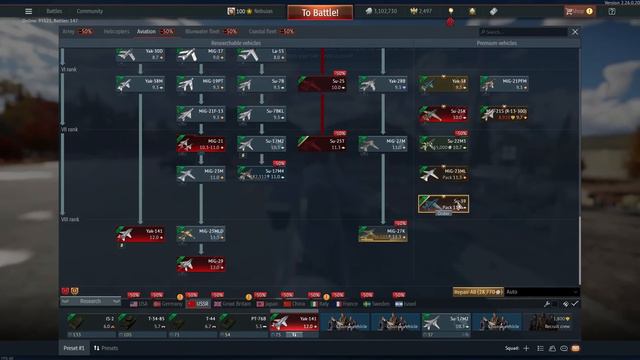Open the light bulb notification icon
This screenshot has height=360, width=640.
[x=451, y=11]
